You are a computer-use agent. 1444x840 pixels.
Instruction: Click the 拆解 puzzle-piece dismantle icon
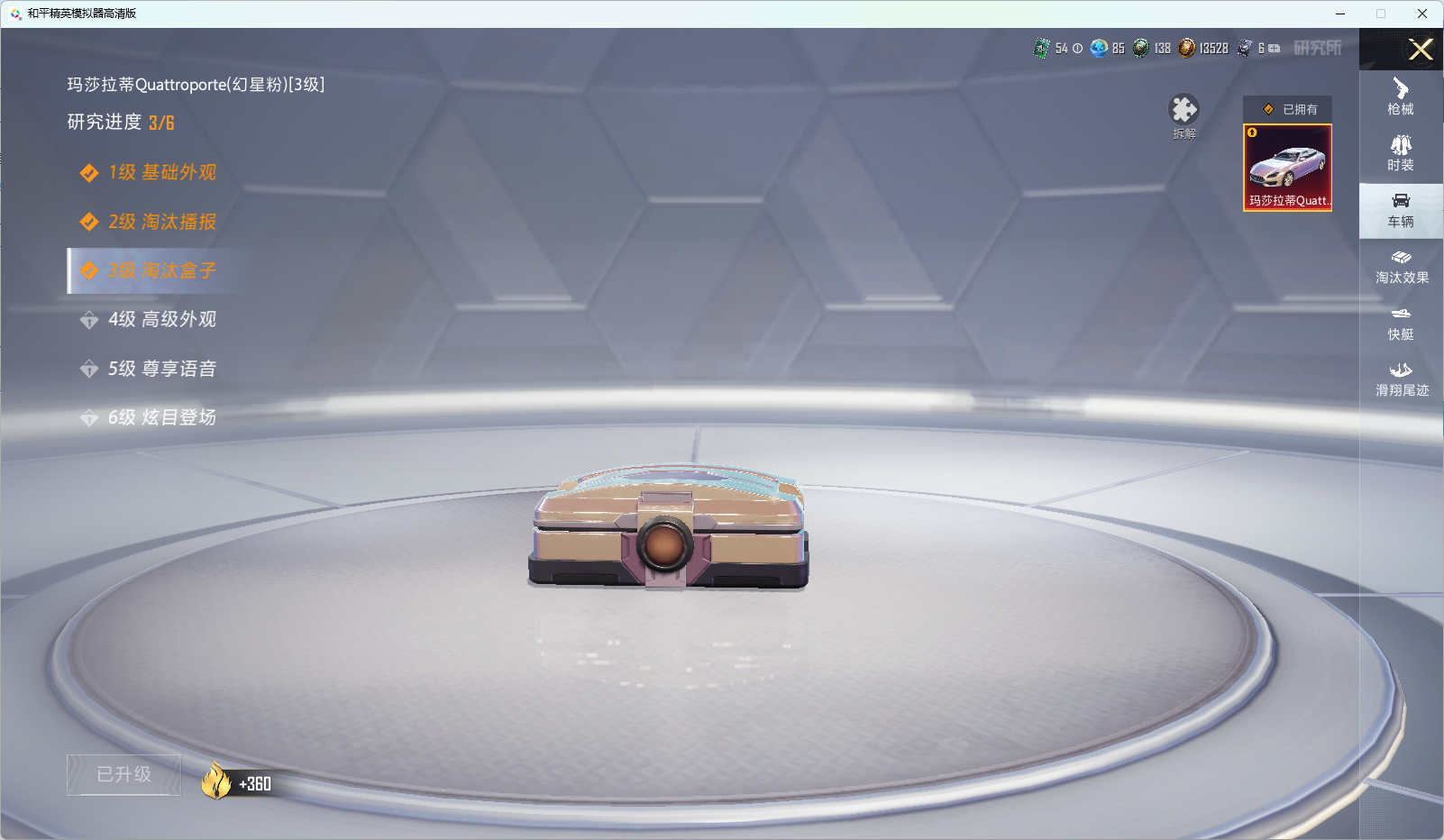tap(1184, 110)
